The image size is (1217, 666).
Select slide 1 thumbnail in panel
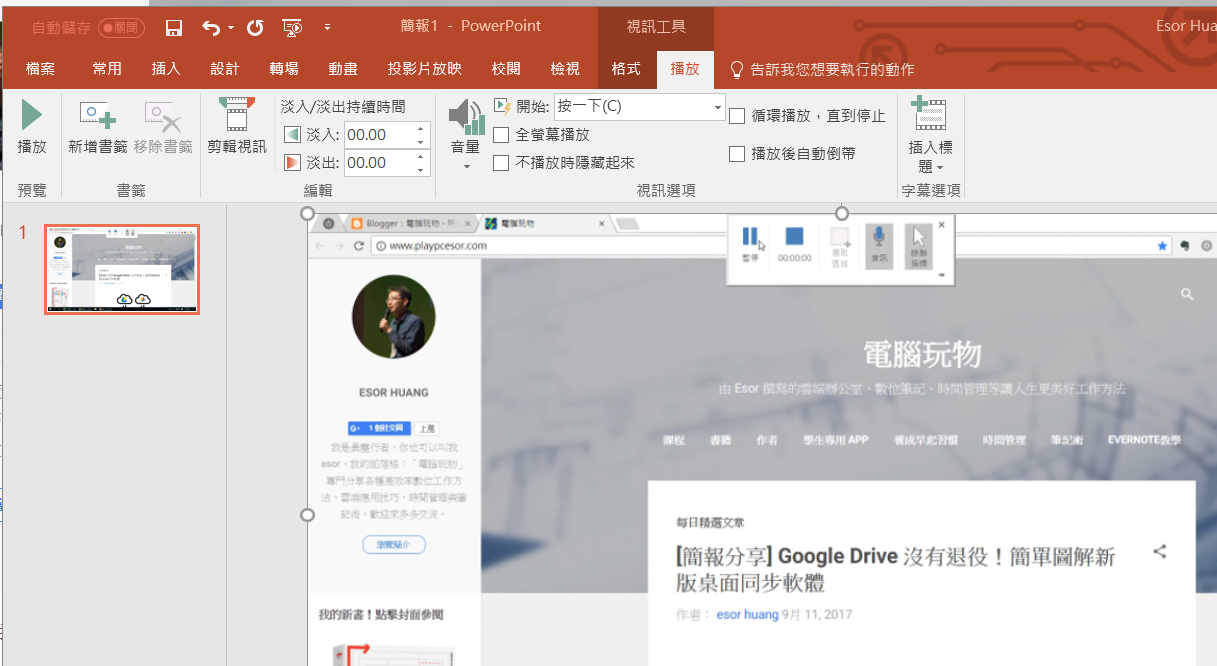click(122, 270)
